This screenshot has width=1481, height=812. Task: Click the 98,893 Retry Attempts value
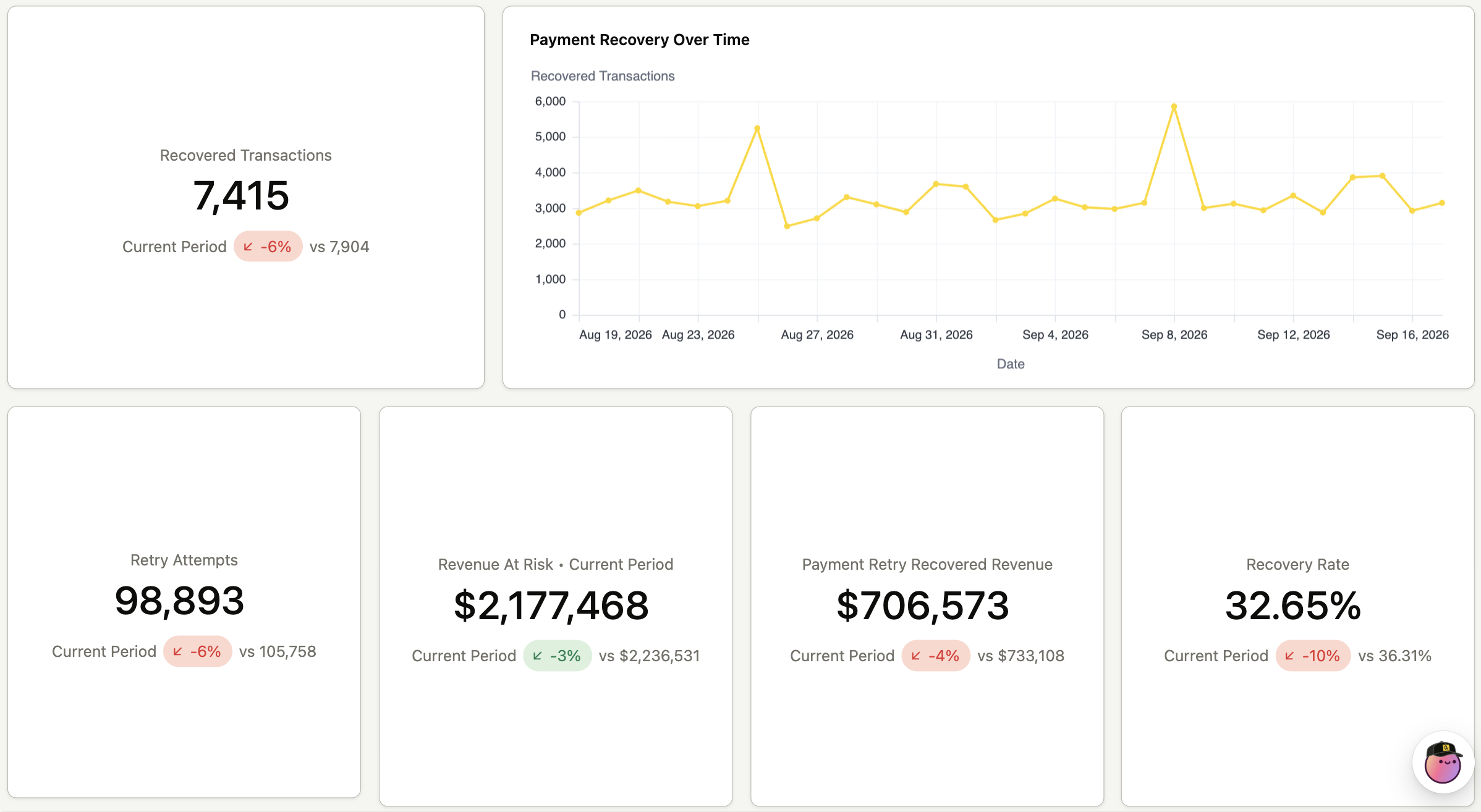point(180,601)
